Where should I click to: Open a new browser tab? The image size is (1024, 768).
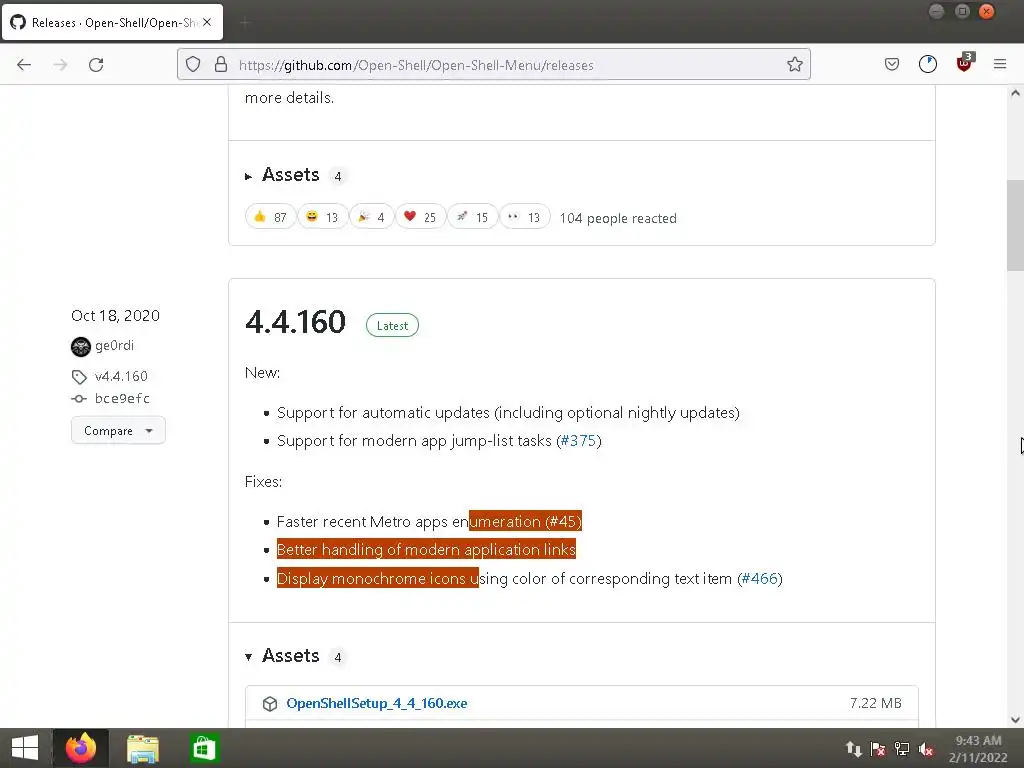pyautogui.click(x=246, y=23)
